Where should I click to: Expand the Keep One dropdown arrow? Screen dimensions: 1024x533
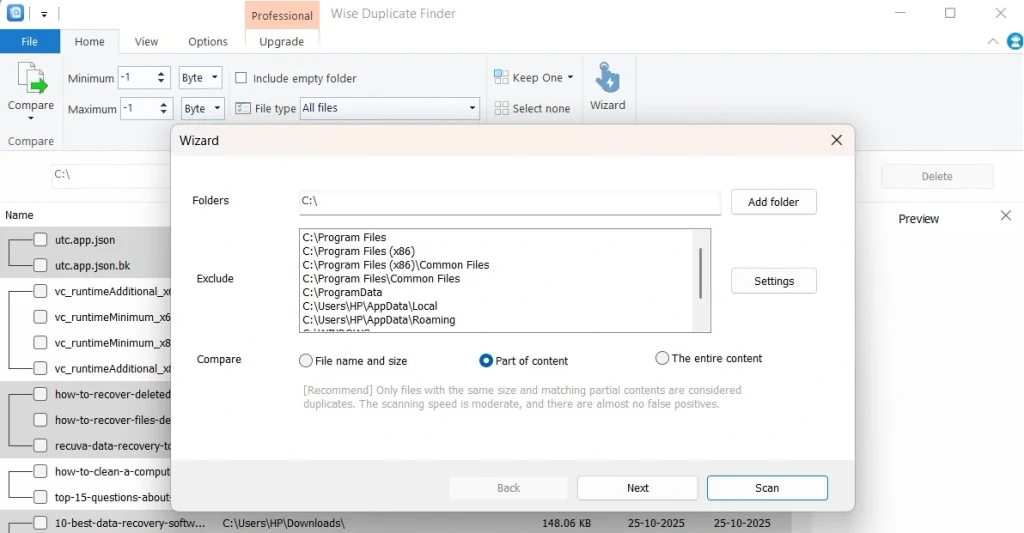coord(570,77)
